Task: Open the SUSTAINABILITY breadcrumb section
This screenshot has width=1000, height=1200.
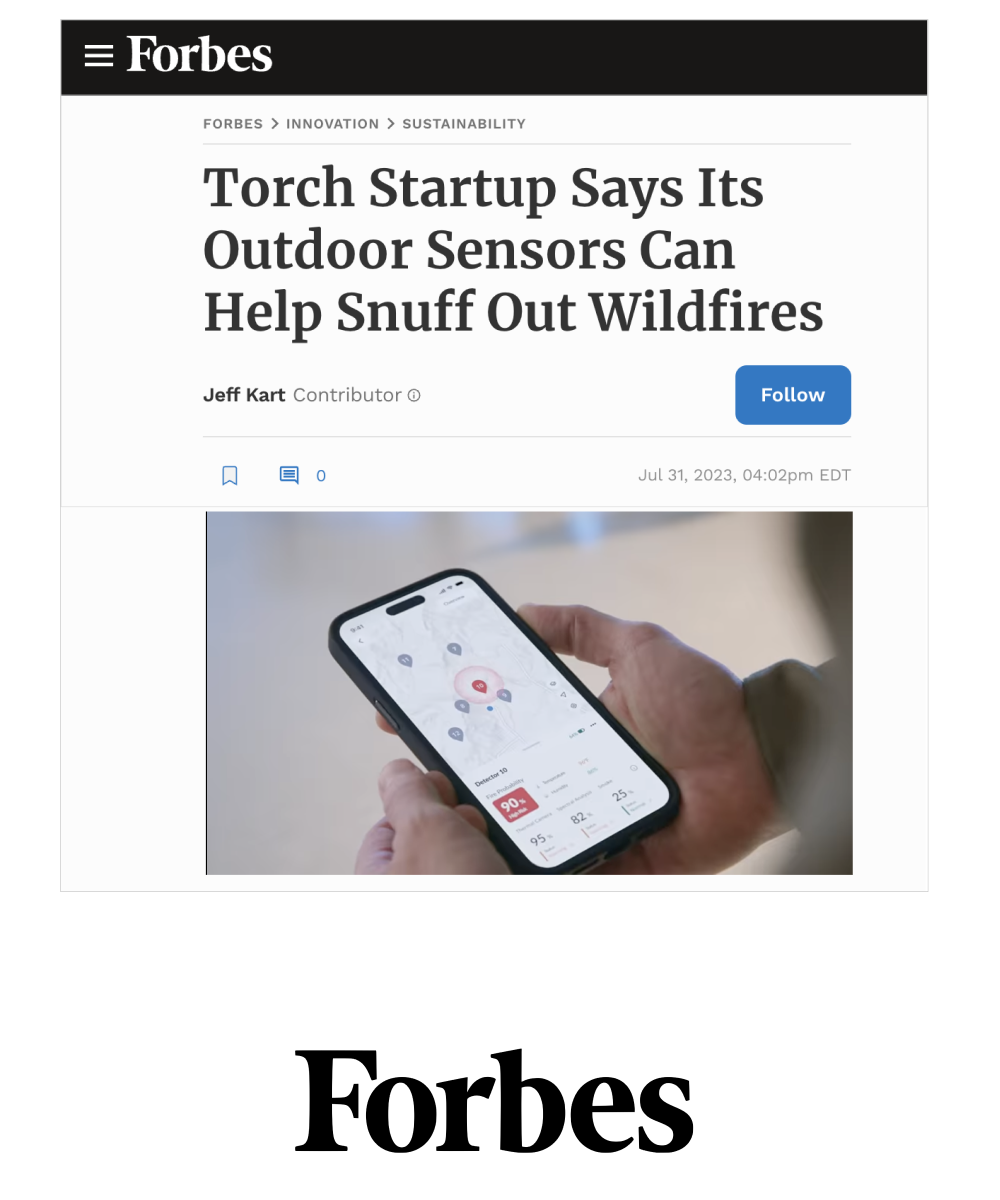Action: point(464,124)
